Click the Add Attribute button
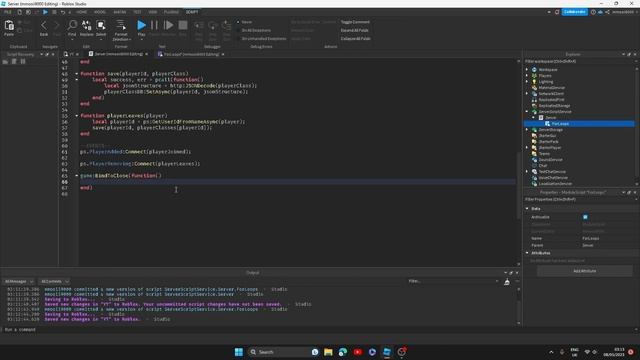The width and height of the screenshot is (640, 360). (584, 271)
